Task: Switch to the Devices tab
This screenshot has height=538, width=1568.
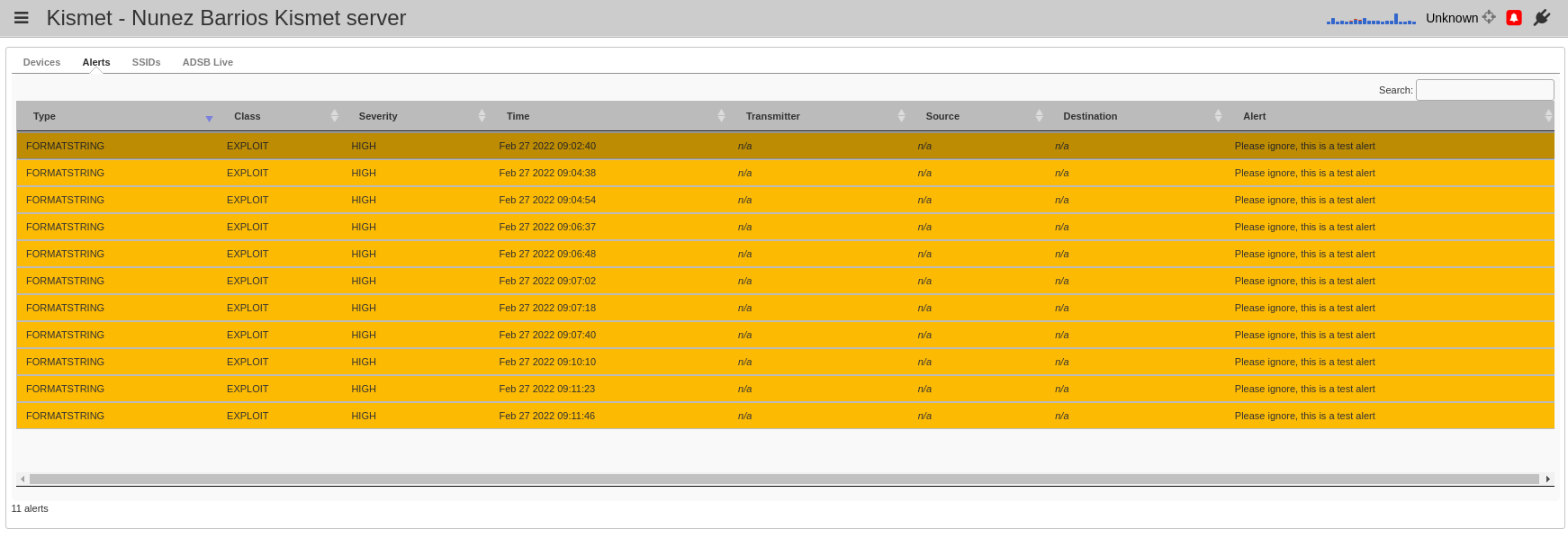Action: [41, 62]
